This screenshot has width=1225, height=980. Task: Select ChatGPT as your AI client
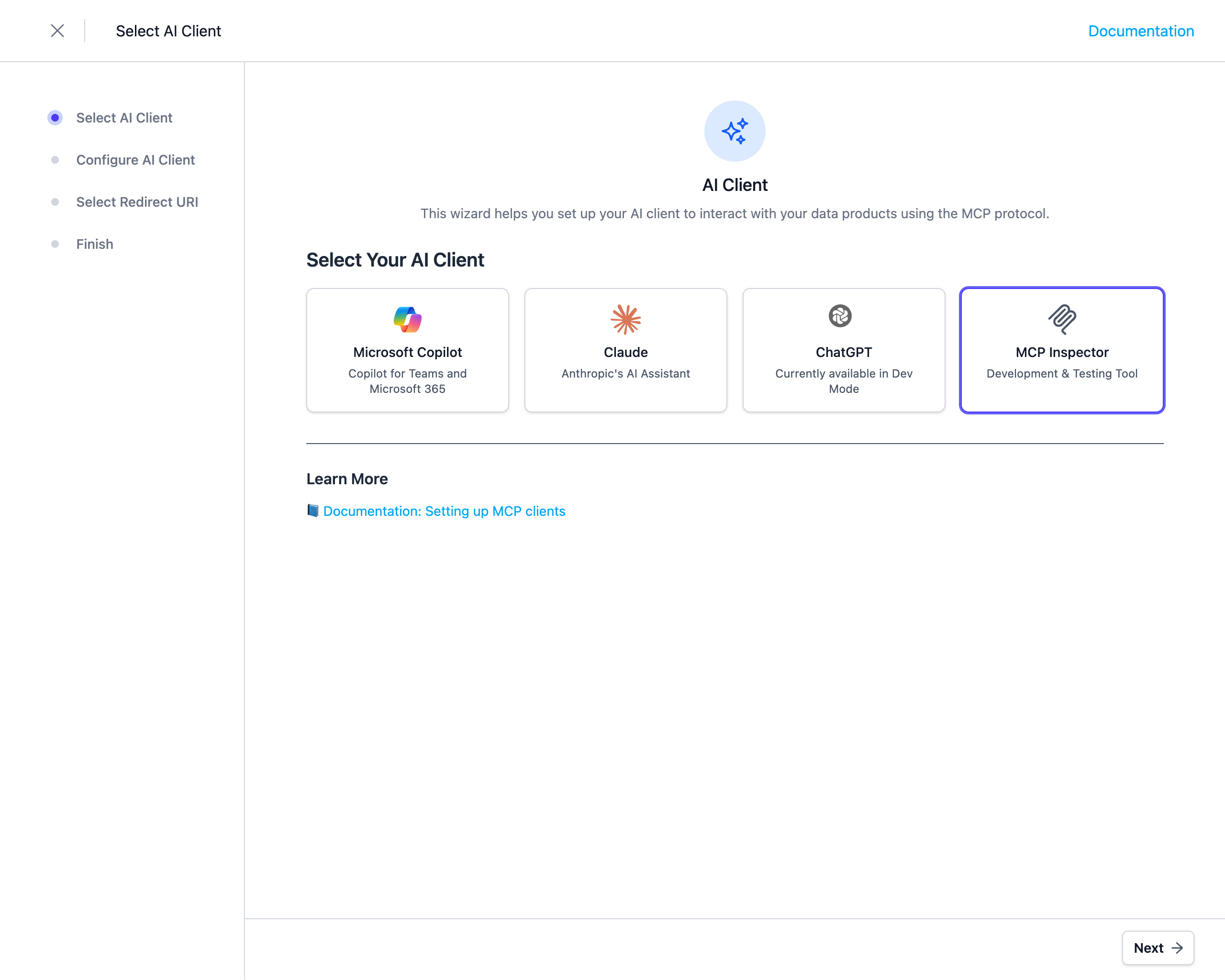[x=843, y=350]
